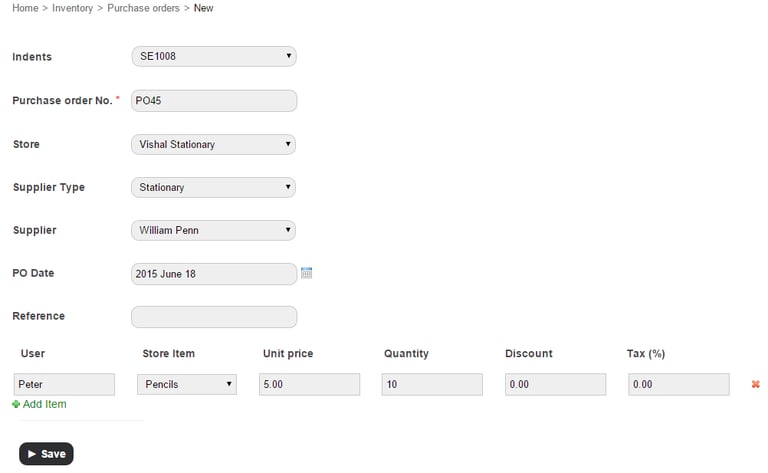768x473 pixels.
Task: Open Purchase orders breadcrumb link
Action: [143, 8]
